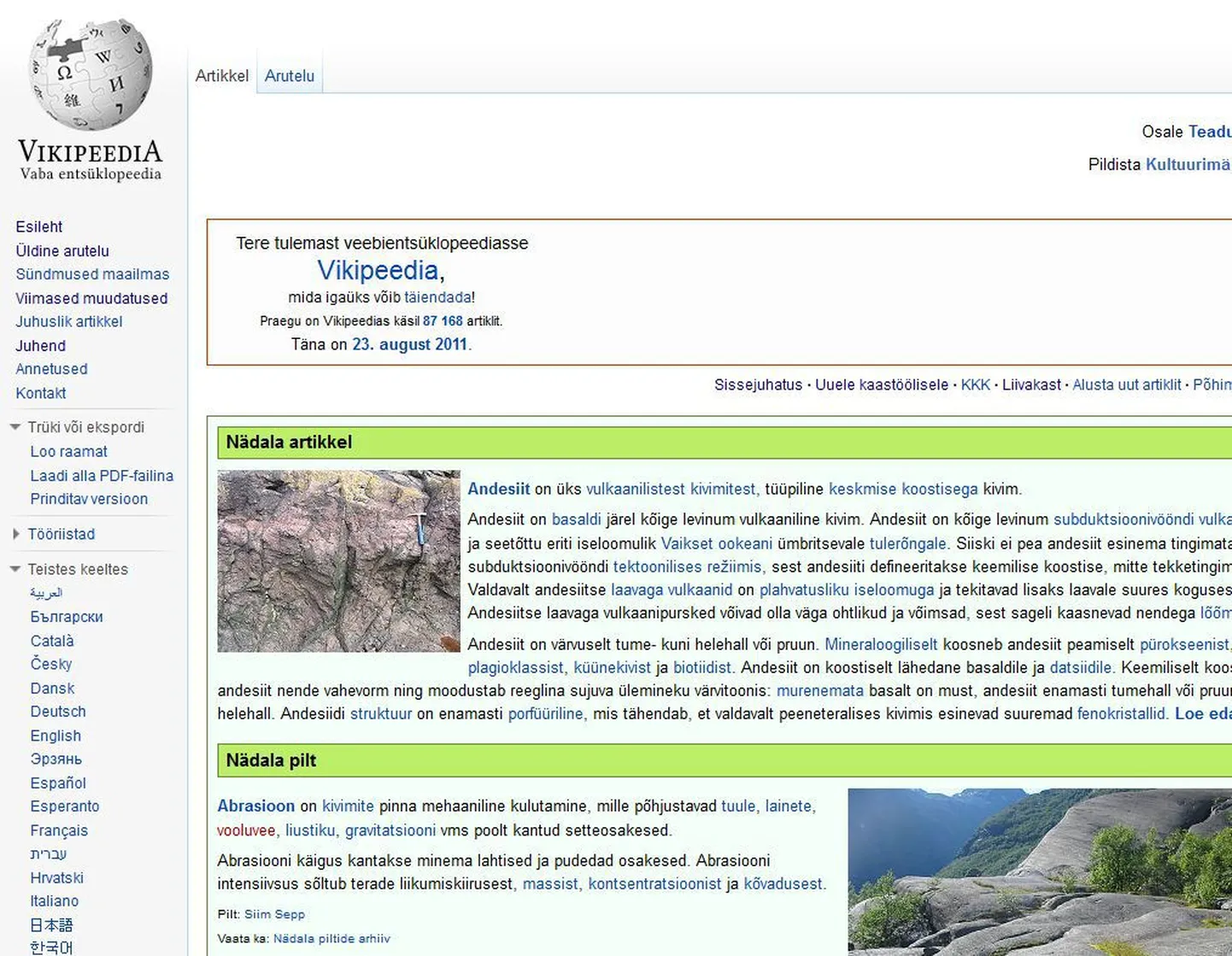Open the Liivakast link
Image resolution: width=1232 pixels, height=956 pixels.
point(1031,384)
